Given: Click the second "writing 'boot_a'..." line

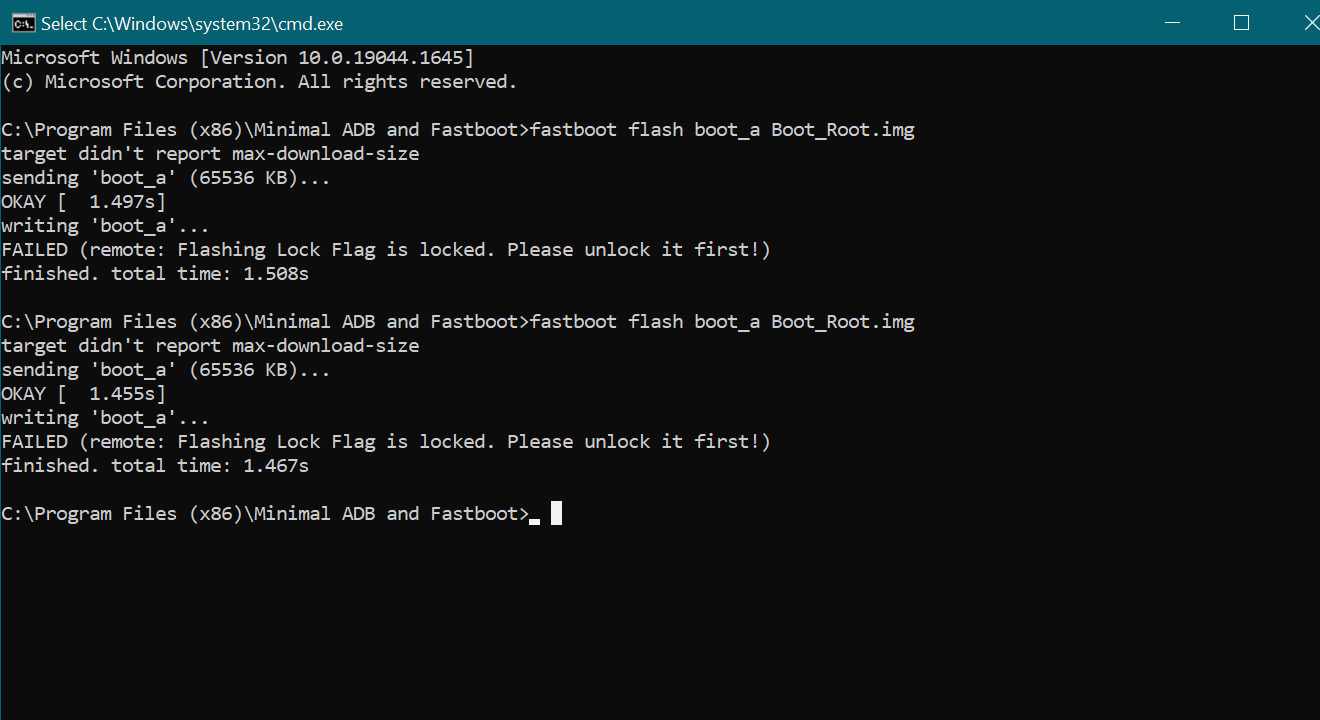Looking at the screenshot, I should (x=105, y=418).
